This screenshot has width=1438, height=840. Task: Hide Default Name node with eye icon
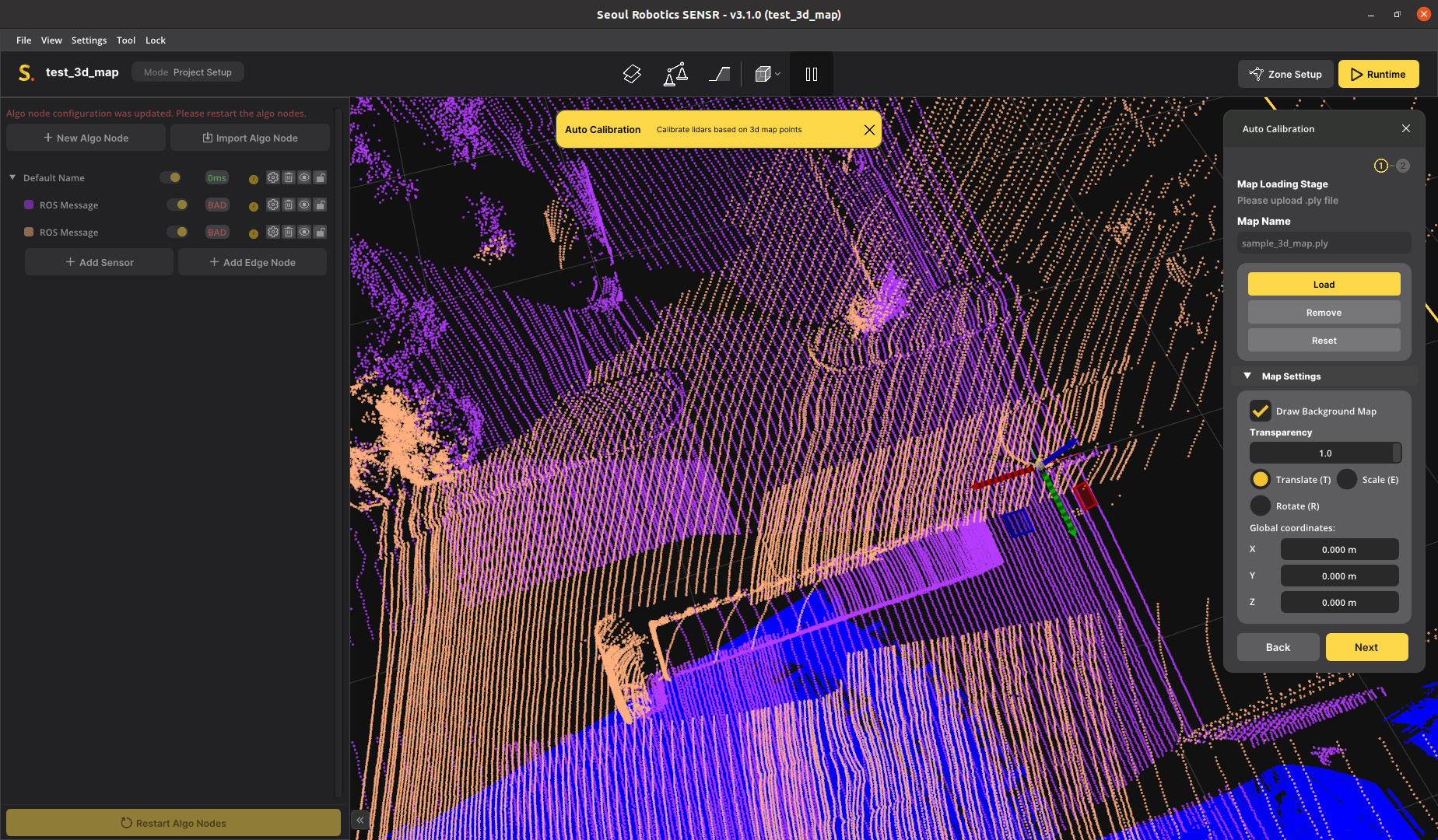304,177
